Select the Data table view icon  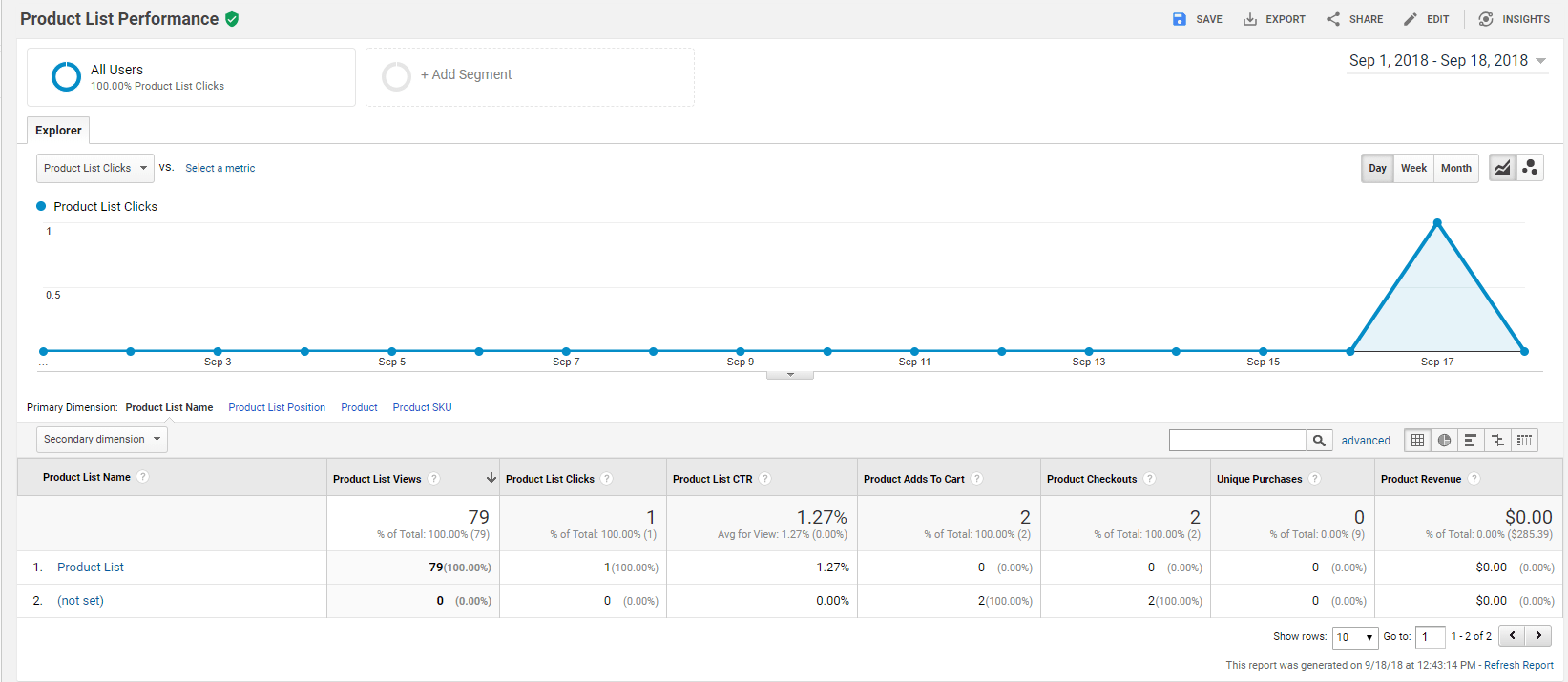1417,440
